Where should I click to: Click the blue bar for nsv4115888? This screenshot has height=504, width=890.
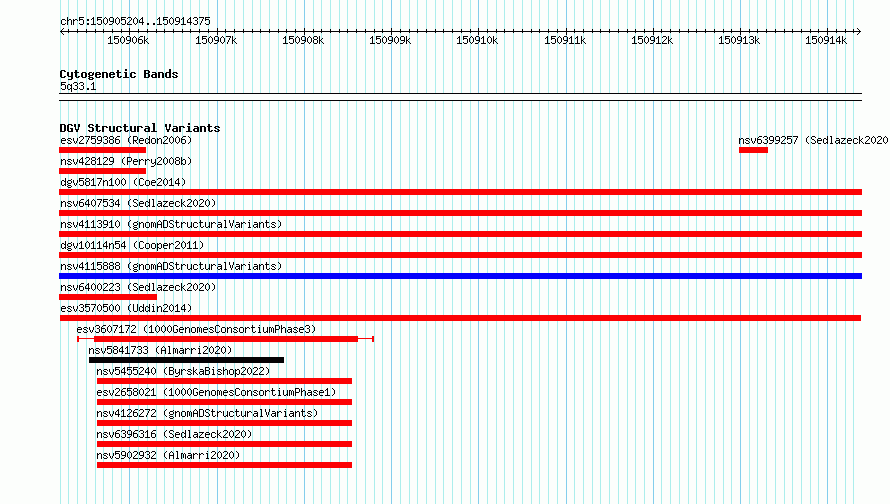pos(460,276)
